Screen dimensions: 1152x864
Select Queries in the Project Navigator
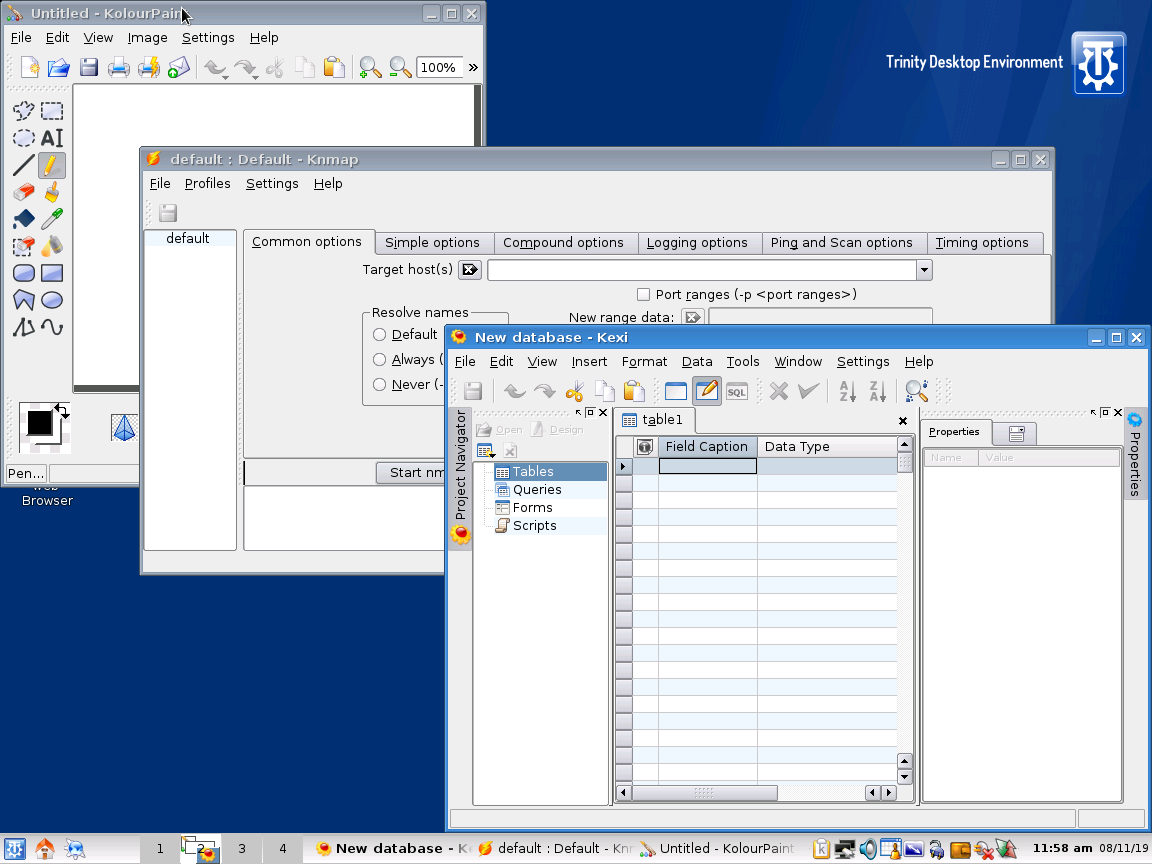pyautogui.click(x=537, y=489)
